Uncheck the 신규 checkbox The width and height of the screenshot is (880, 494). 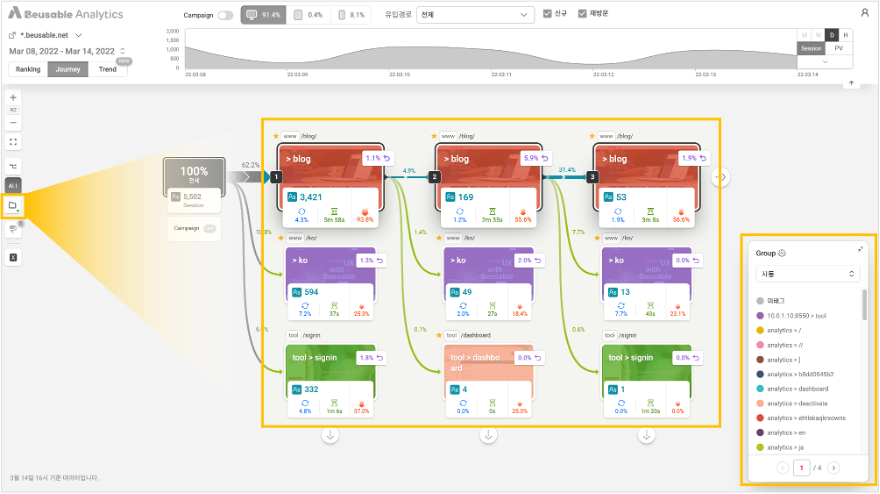pos(546,15)
